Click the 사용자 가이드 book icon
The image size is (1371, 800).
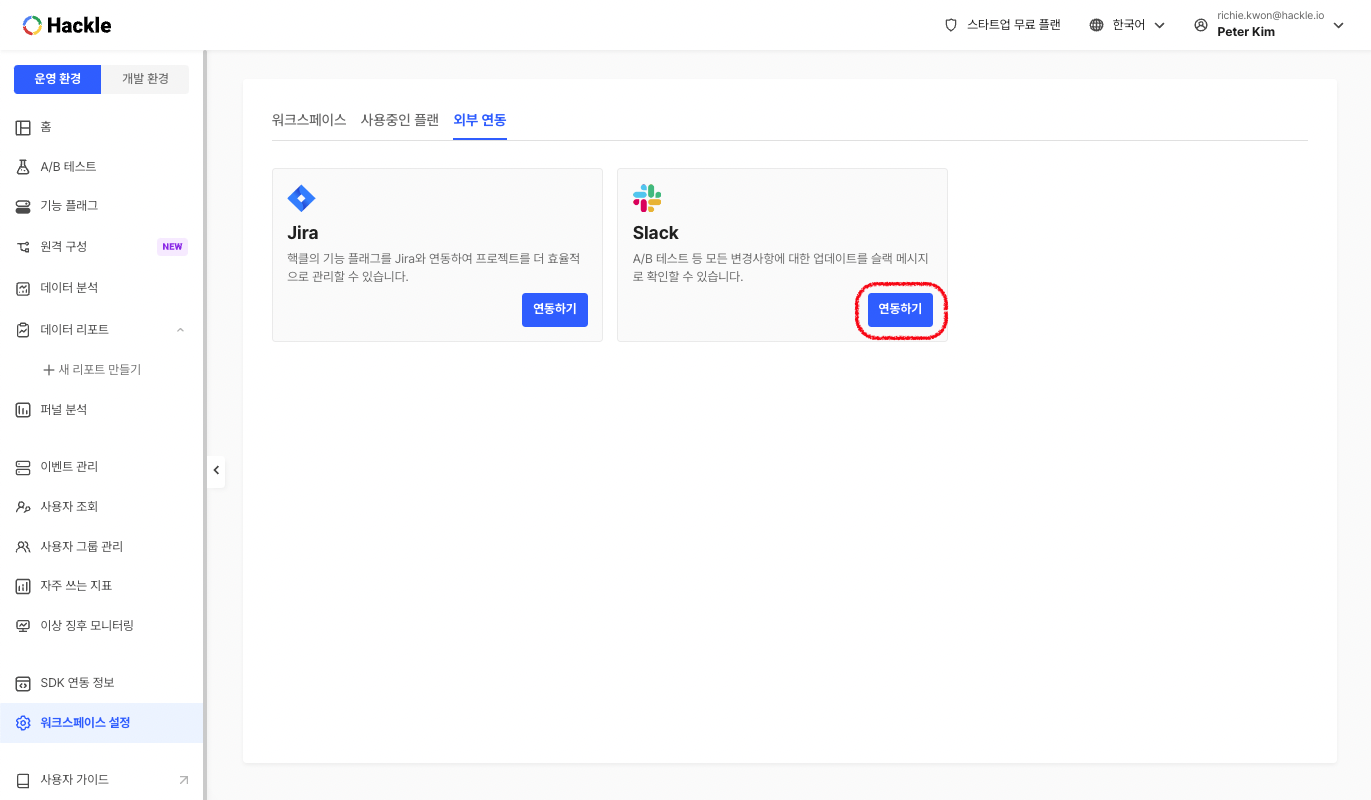(x=23, y=780)
